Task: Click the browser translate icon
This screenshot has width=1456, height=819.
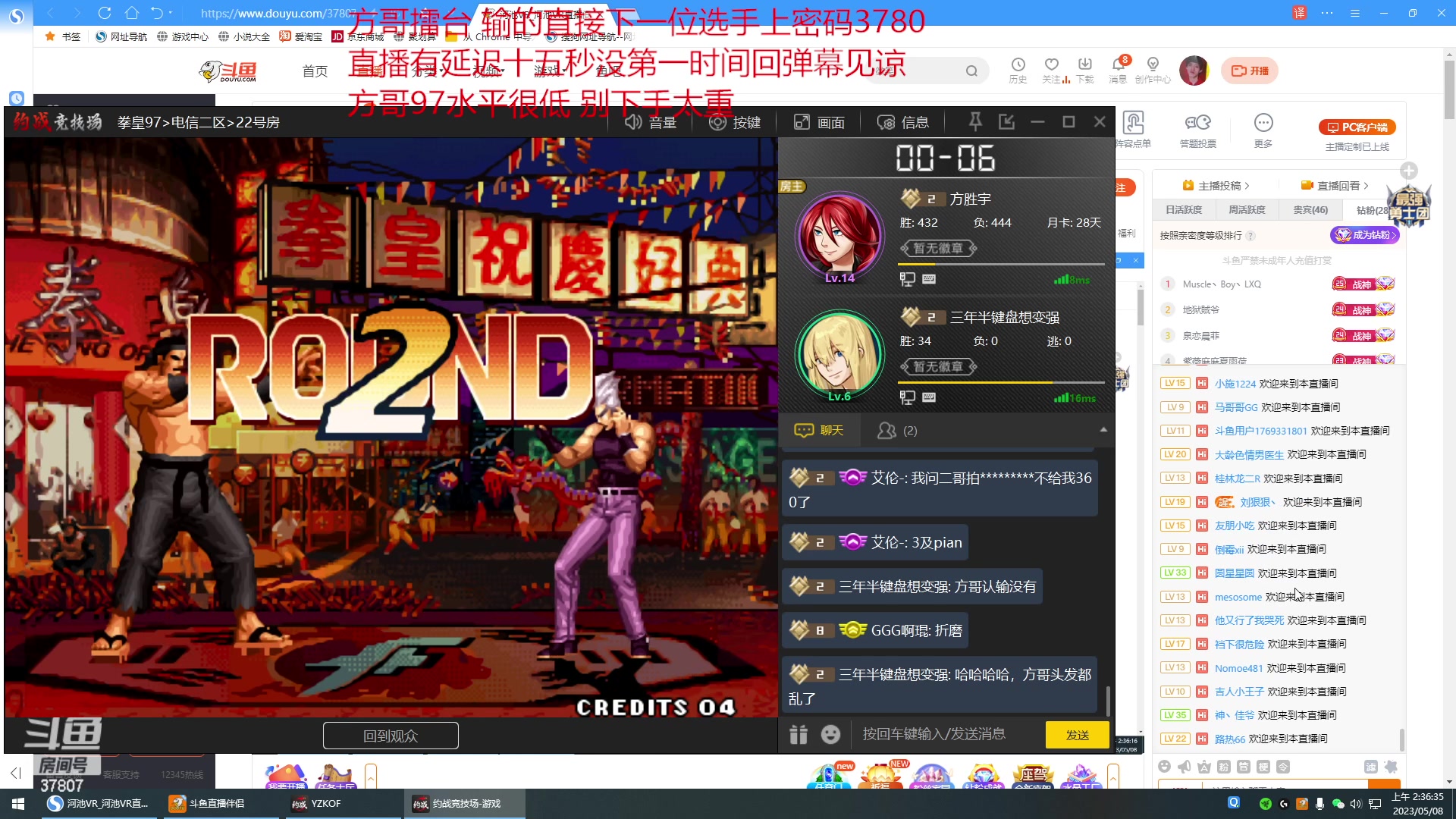Action: (x=1299, y=13)
